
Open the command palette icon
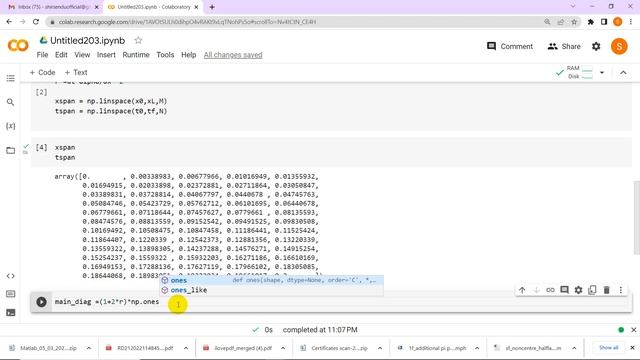tap(11, 294)
